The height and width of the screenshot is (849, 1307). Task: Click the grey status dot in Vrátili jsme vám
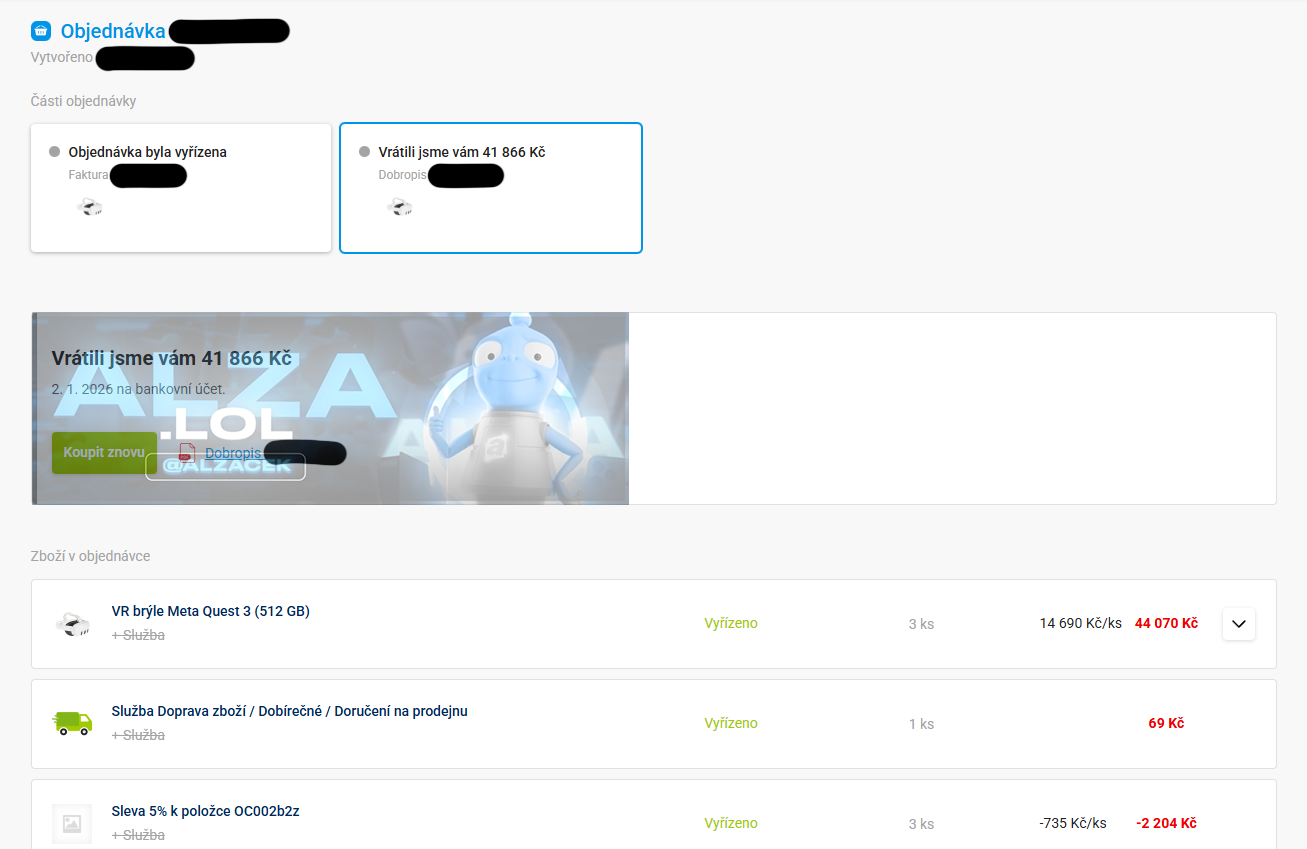(364, 152)
